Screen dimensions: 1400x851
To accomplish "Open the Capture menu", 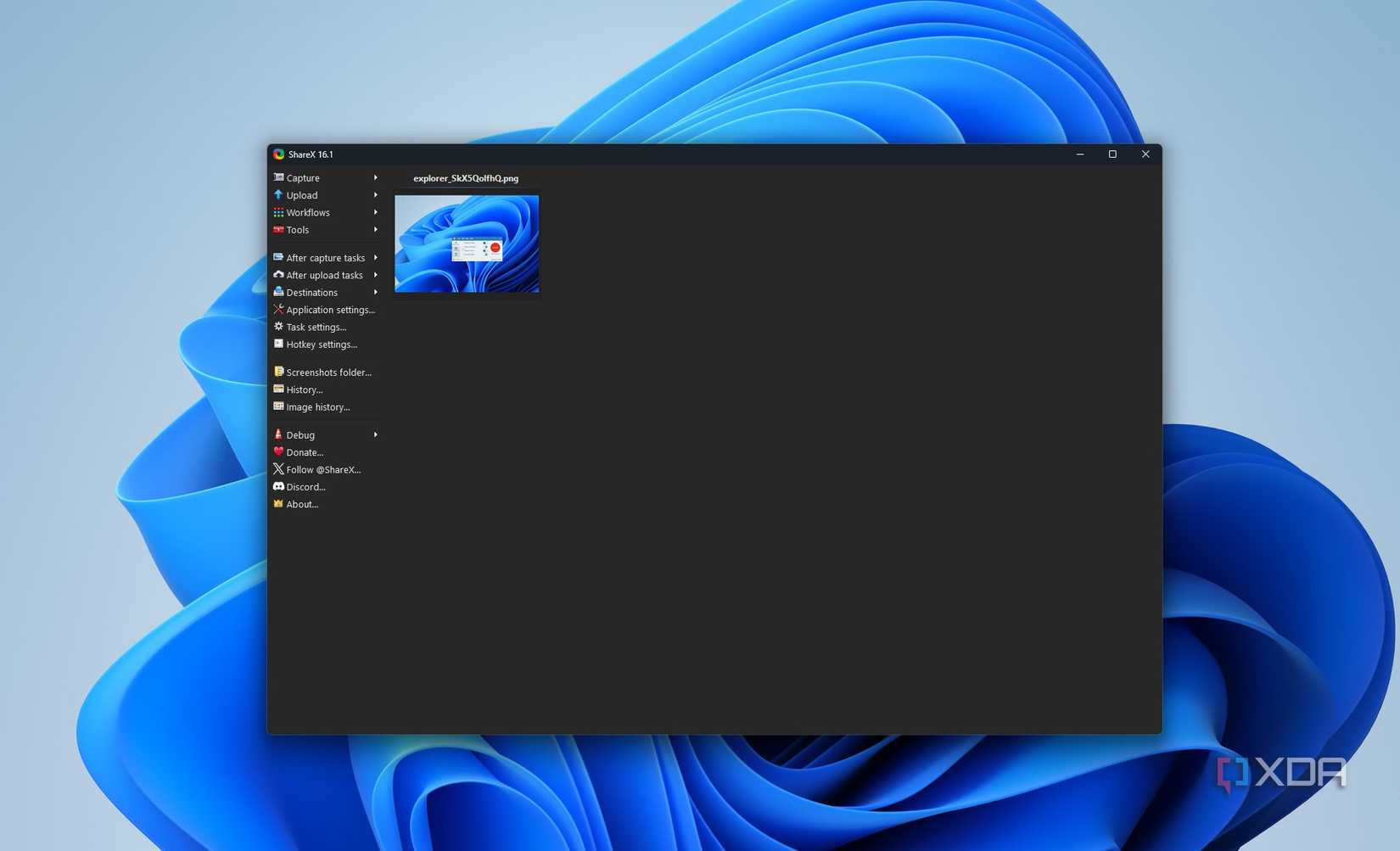I will (326, 178).
